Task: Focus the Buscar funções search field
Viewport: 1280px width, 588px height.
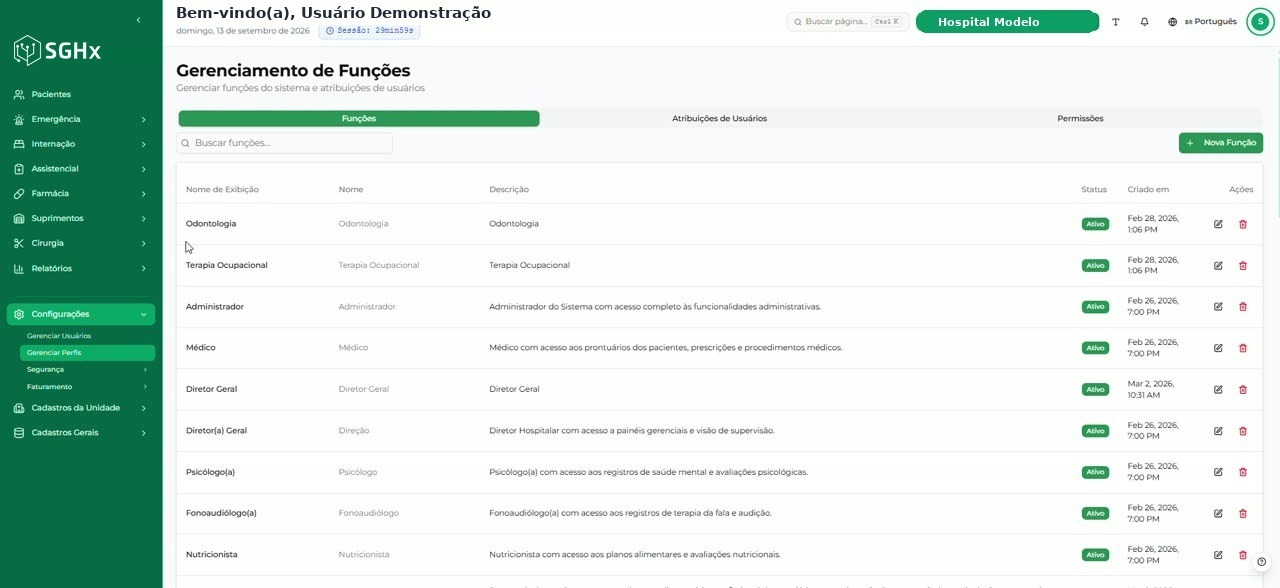Action: click(x=285, y=143)
